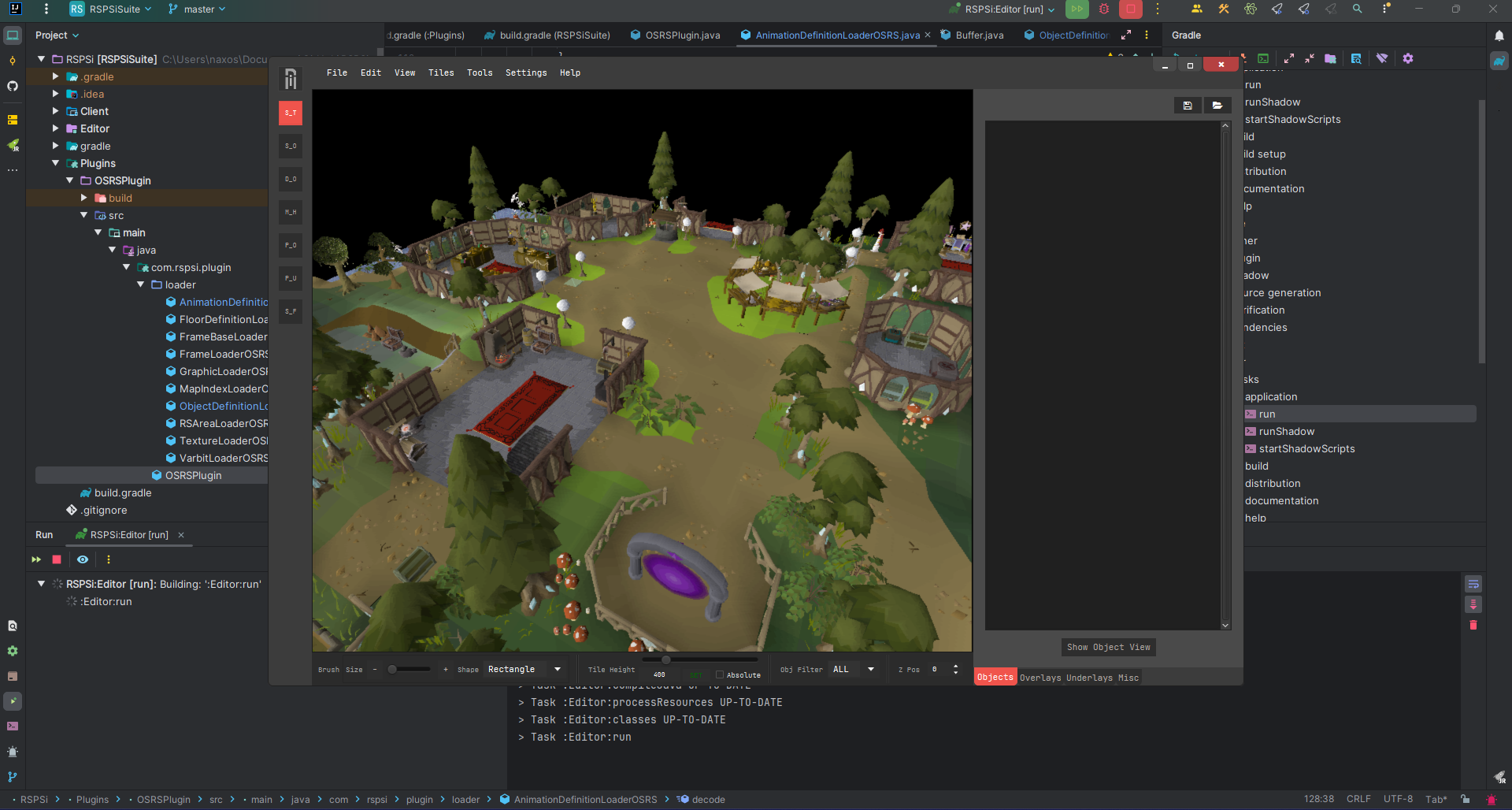Screen dimensions: 1512x810
Task: Open the Commit tool window icon
Action: pos(13,61)
